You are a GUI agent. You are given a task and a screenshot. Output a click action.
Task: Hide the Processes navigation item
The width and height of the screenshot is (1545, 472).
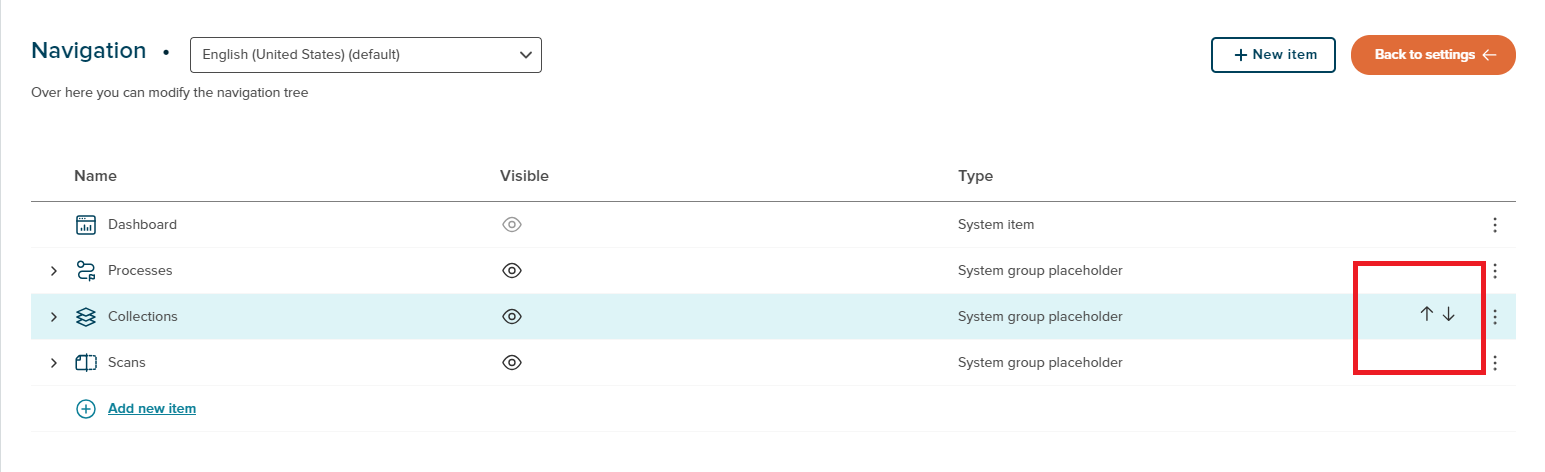[x=512, y=271]
